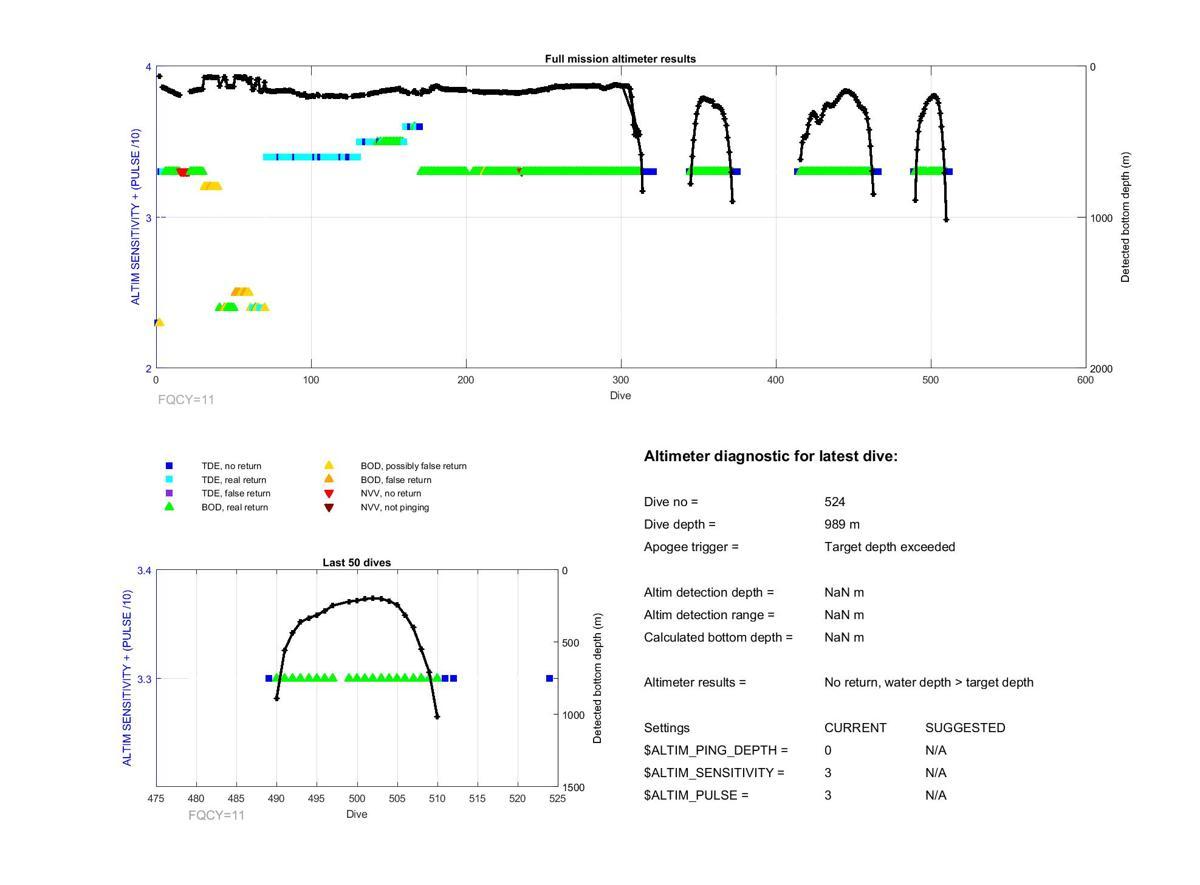1200x885 pixels.
Task: Click bottom chart x-axis tick 490
Action: [x=276, y=798]
